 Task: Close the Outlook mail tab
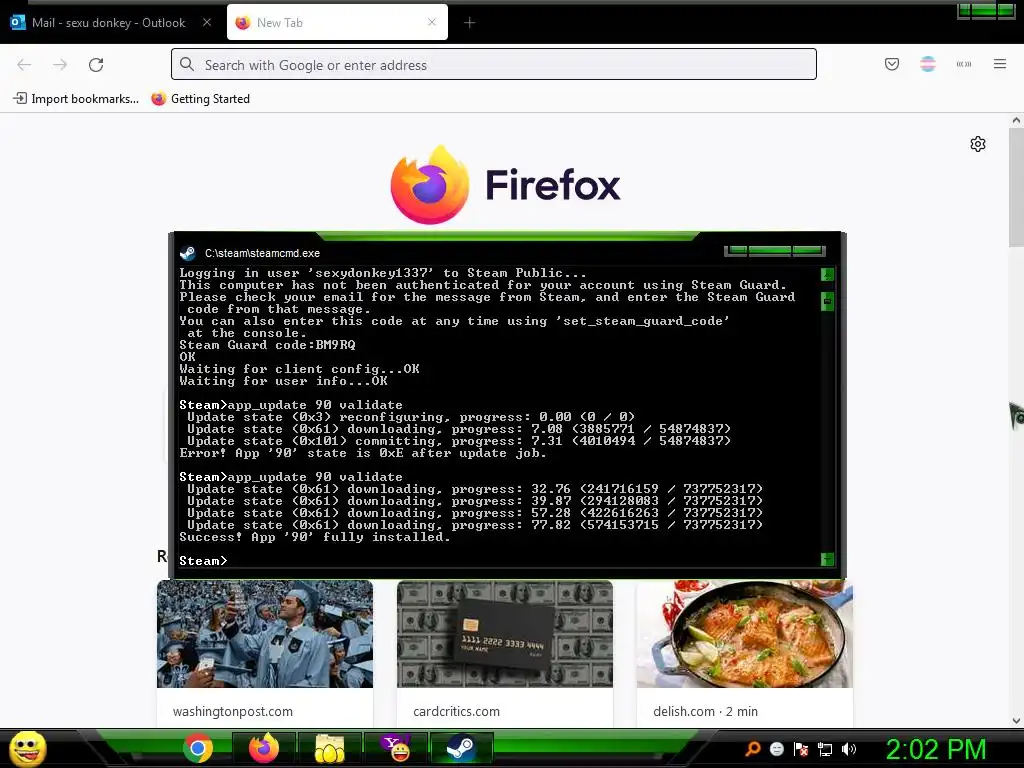tap(207, 23)
